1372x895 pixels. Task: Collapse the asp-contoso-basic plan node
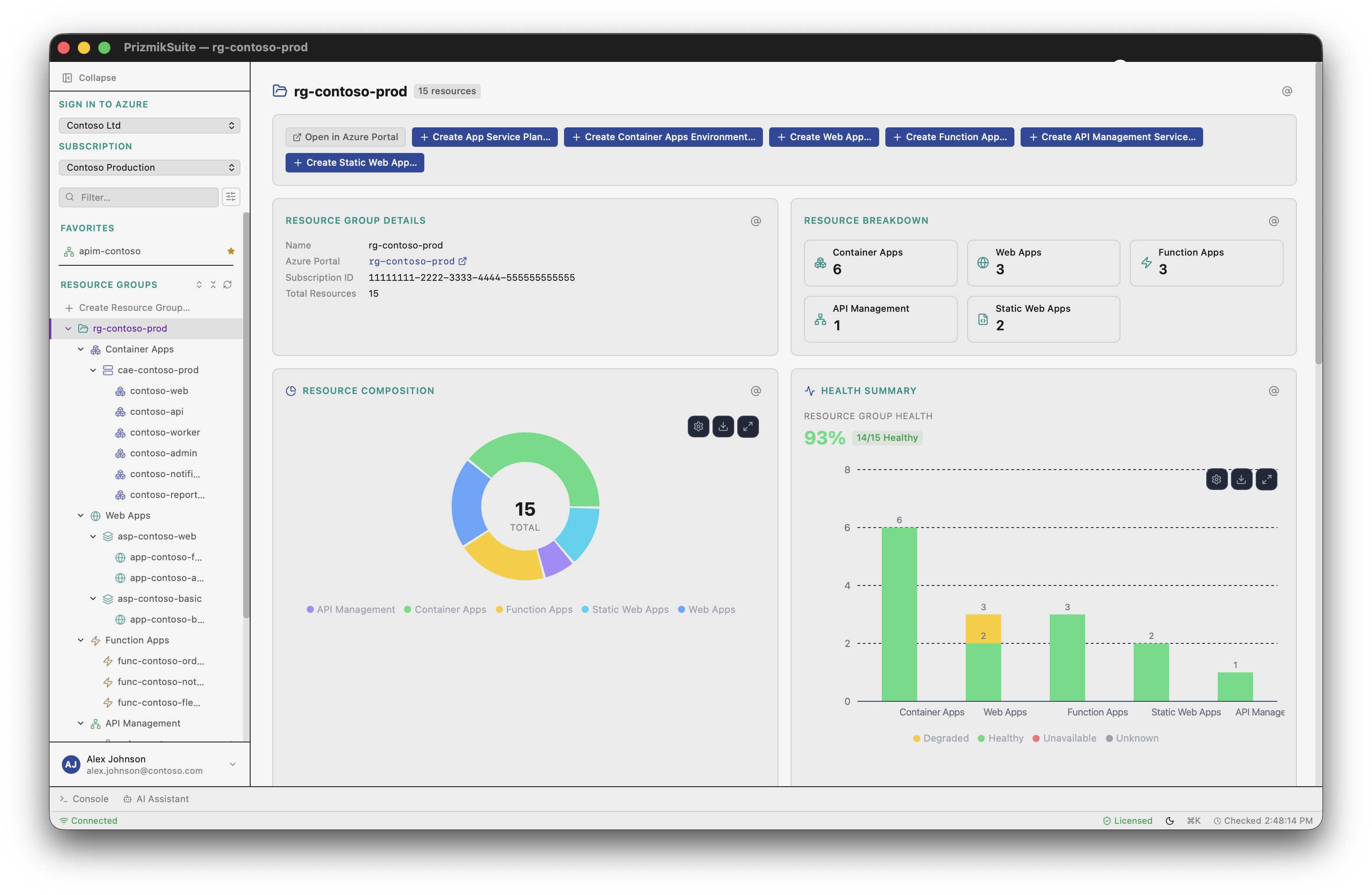coord(93,598)
